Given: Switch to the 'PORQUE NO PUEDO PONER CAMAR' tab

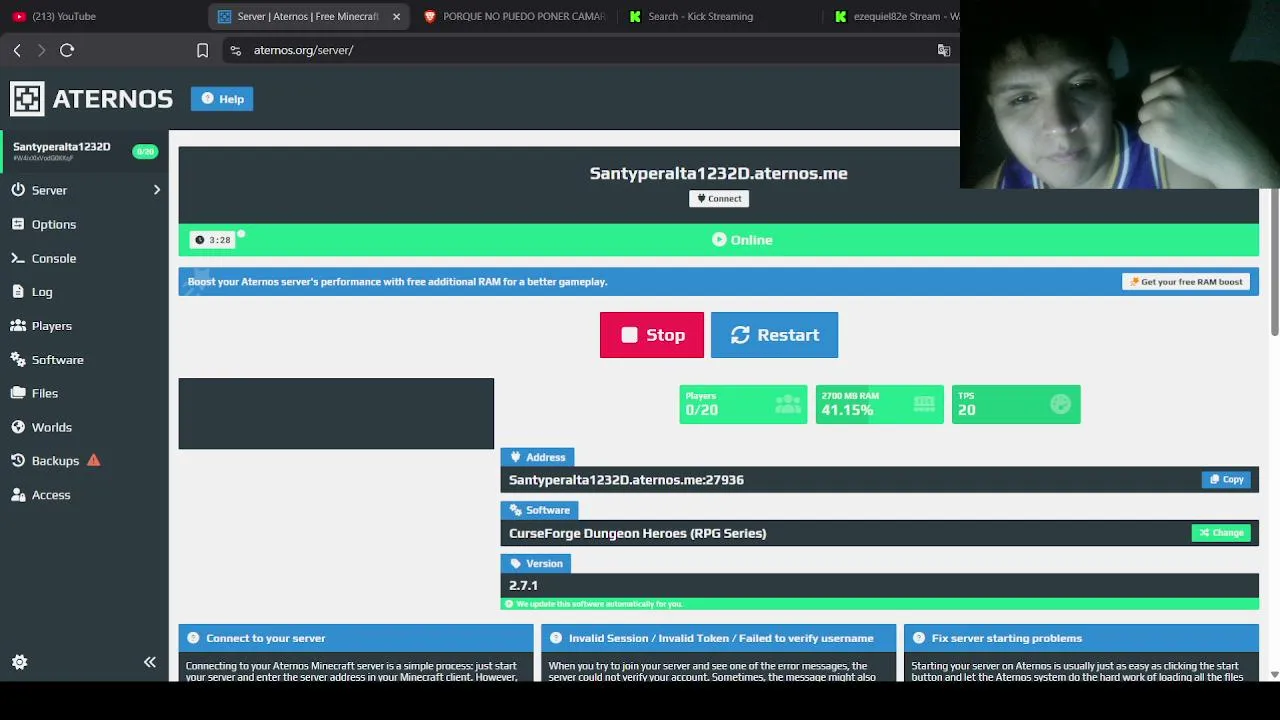Looking at the screenshot, I should [516, 16].
